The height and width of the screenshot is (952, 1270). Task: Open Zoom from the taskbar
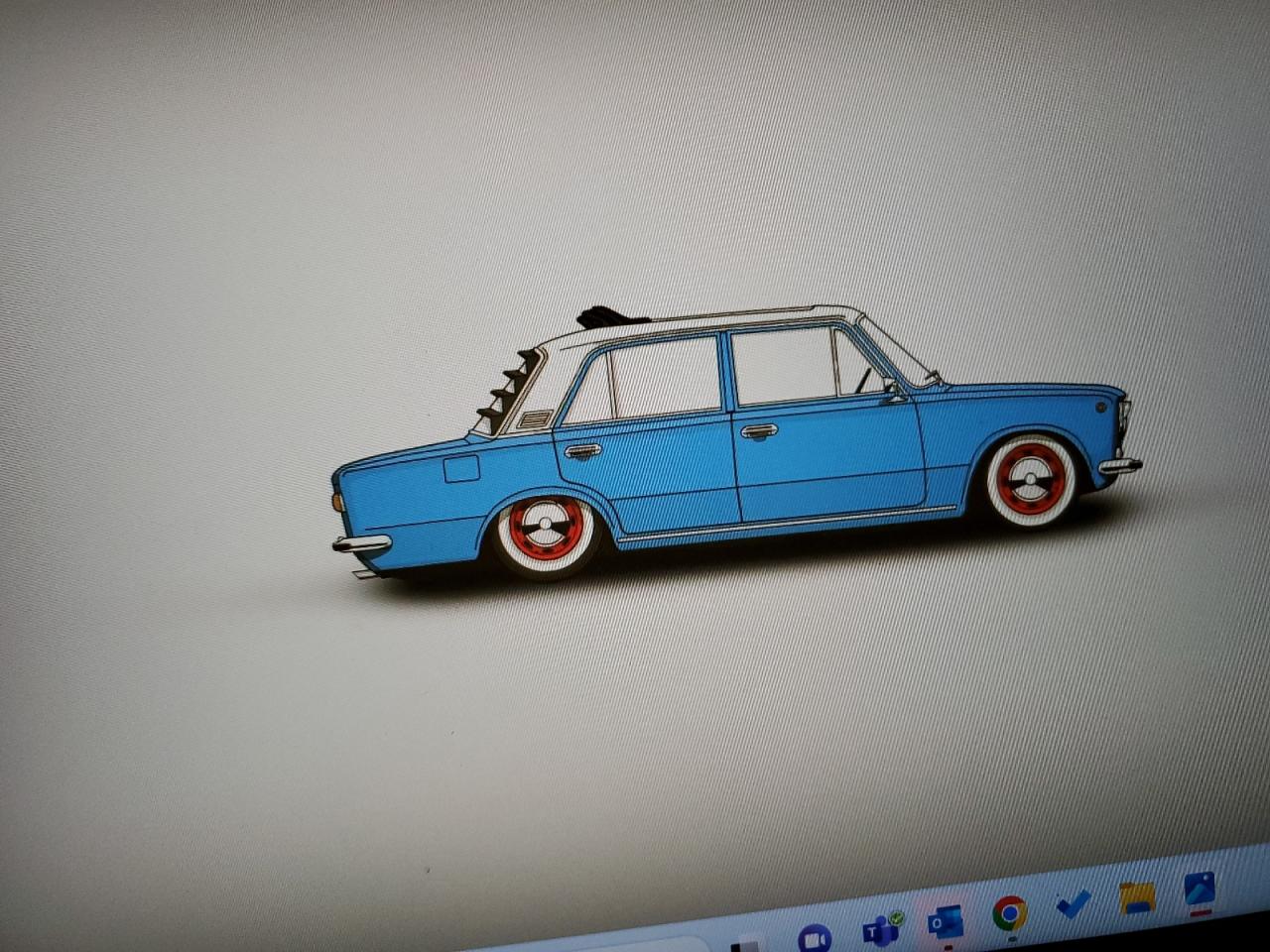click(x=815, y=937)
